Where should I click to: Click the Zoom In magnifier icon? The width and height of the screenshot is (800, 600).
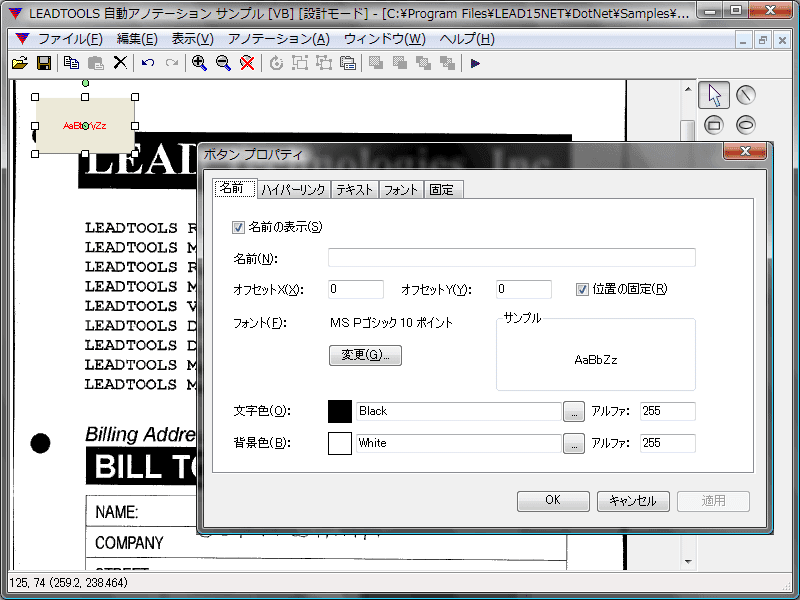click(x=199, y=63)
